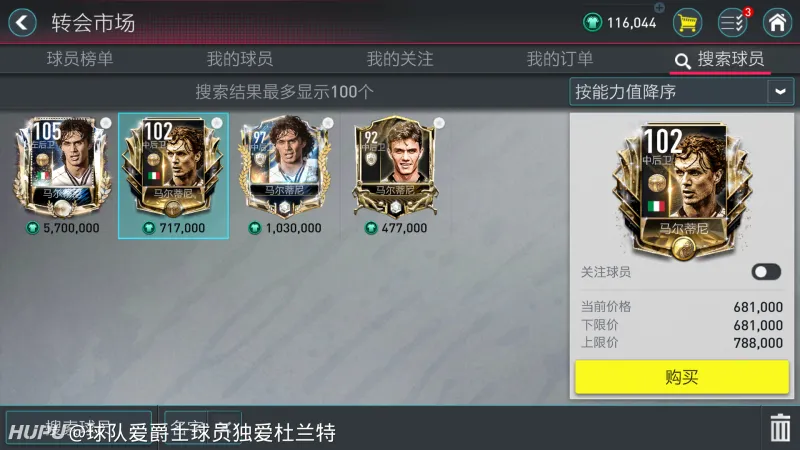Click the trash bin icon

pyautogui.click(x=780, y=428)
